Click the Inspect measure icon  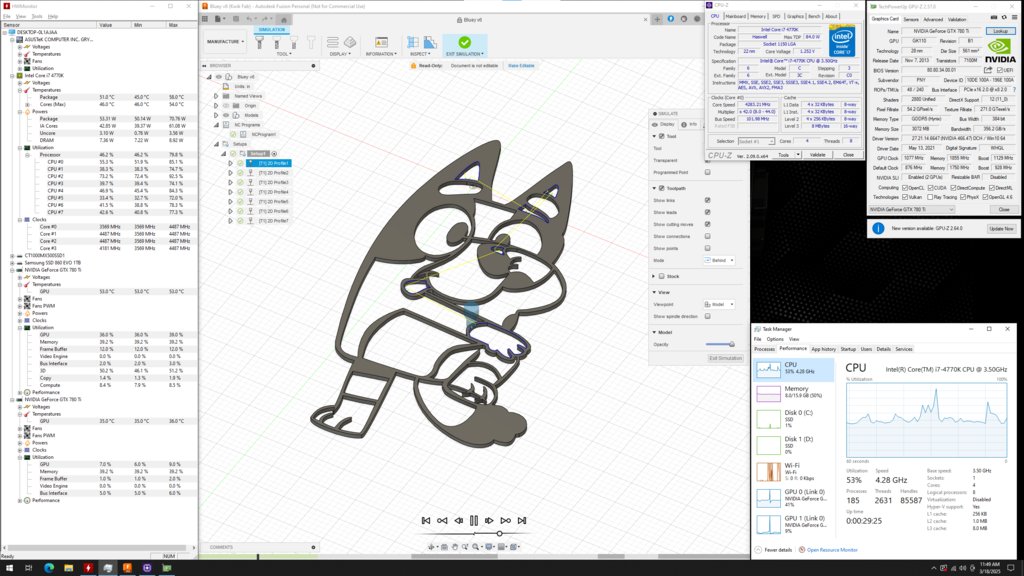tap(413, 42)
